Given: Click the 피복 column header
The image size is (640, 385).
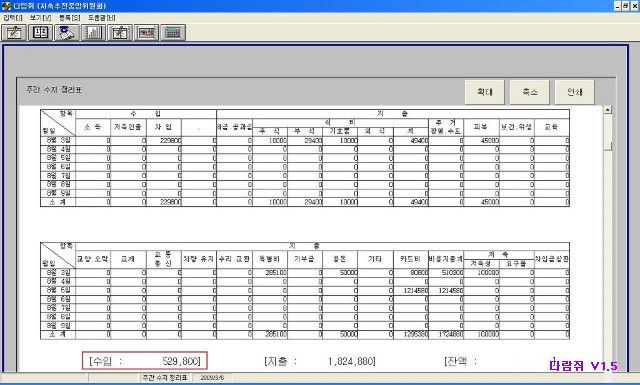Looking at the screenshot, I should coord(482,127).
